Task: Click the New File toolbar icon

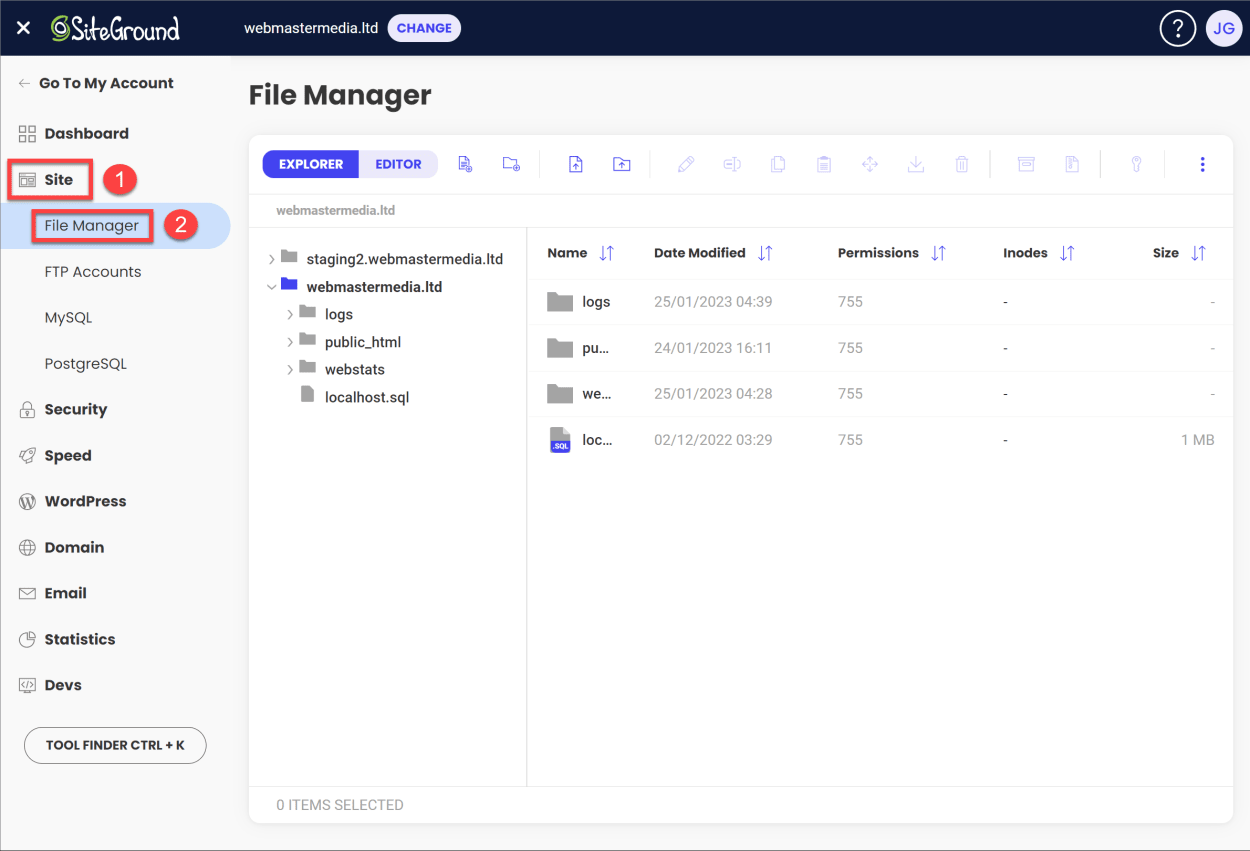Action: click(x=465, y=164)
